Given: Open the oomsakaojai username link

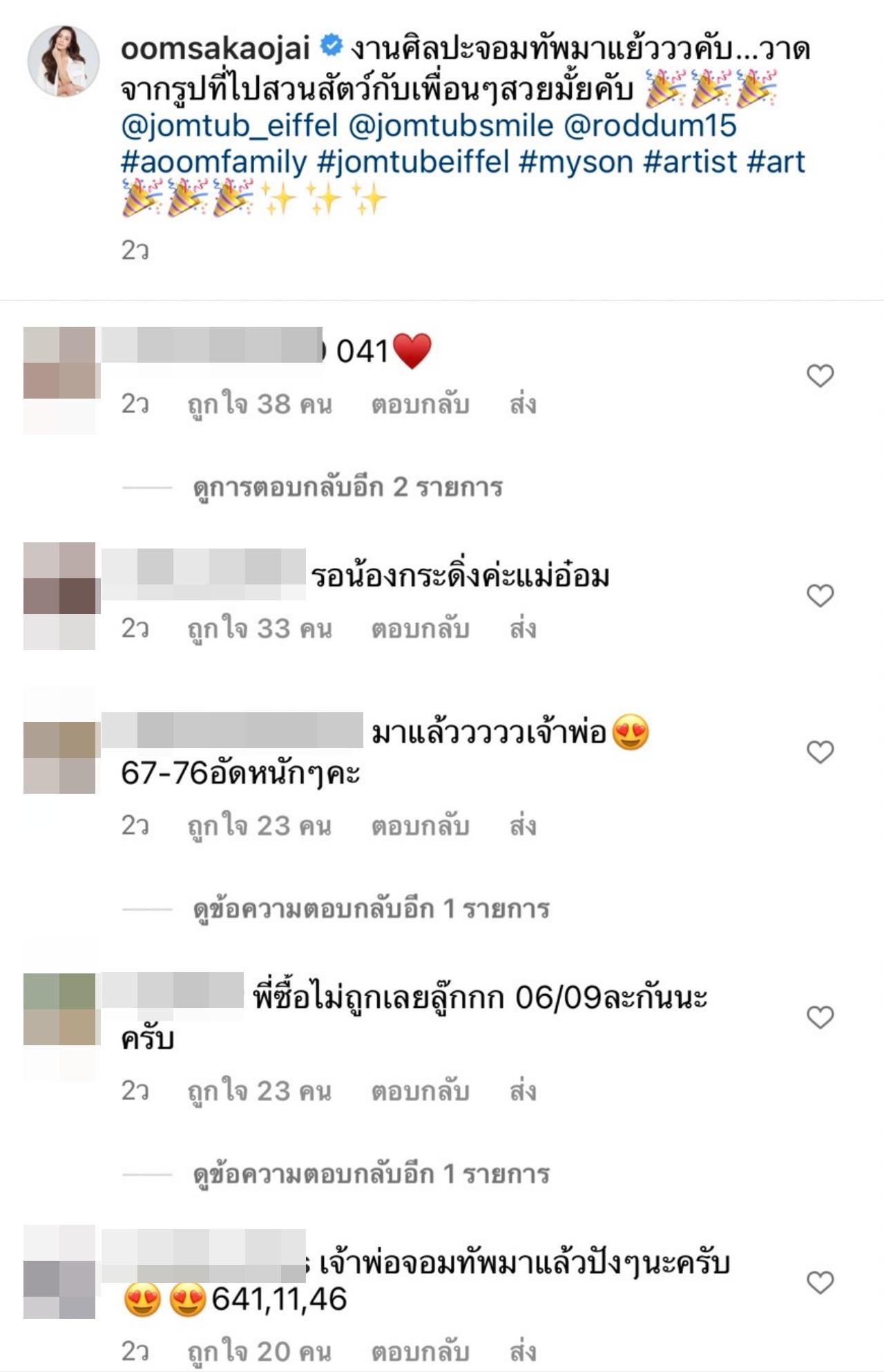Looking at the screenshot, I should pos(215,48).
